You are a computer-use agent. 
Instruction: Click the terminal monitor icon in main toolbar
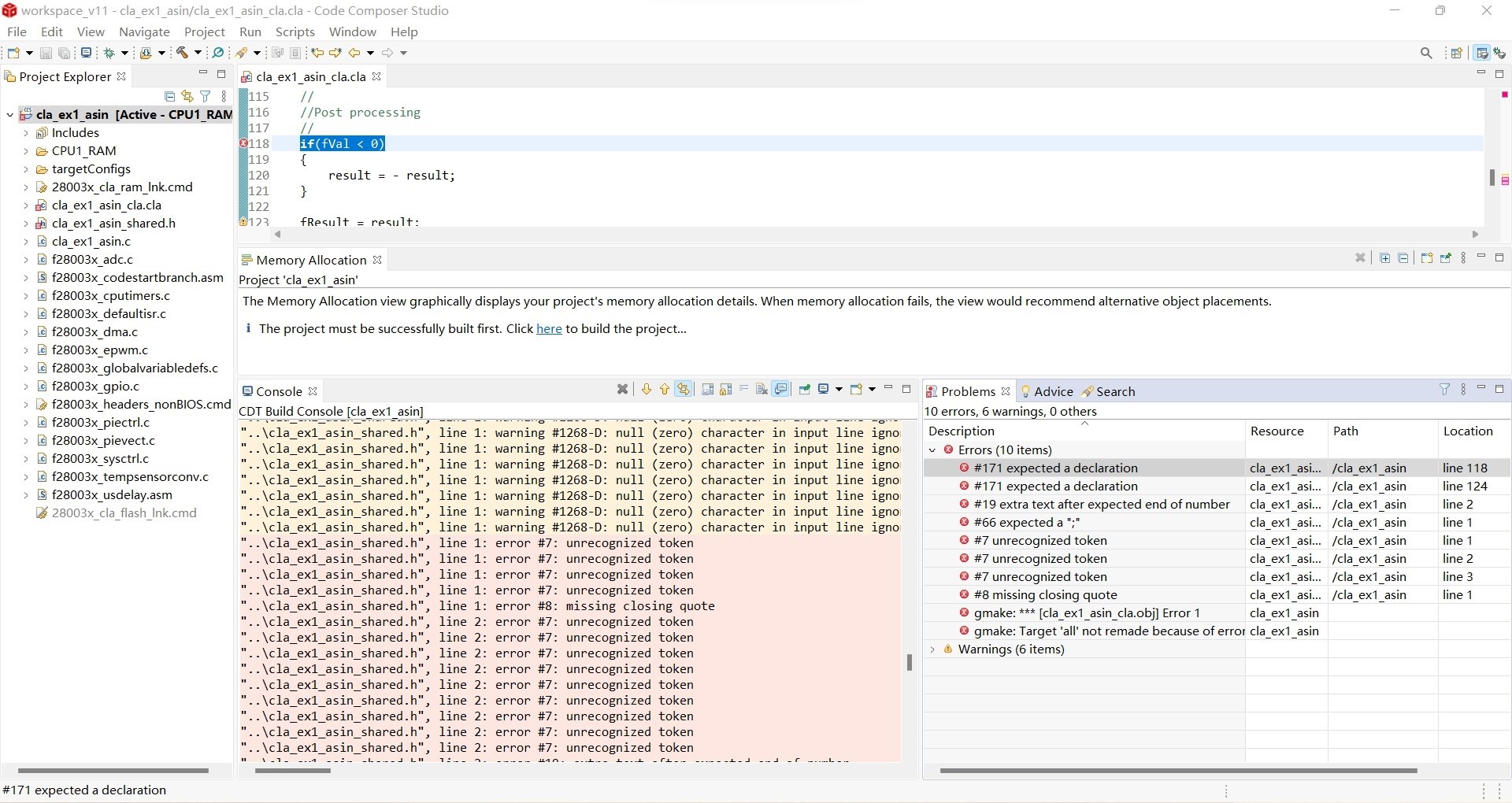(x=86, y=53)
